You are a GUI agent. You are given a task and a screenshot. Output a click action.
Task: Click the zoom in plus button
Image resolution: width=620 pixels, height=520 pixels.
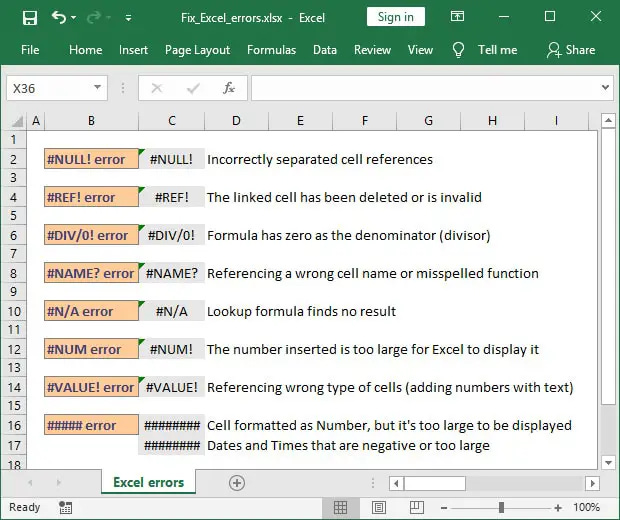click(x=558, y=508)
